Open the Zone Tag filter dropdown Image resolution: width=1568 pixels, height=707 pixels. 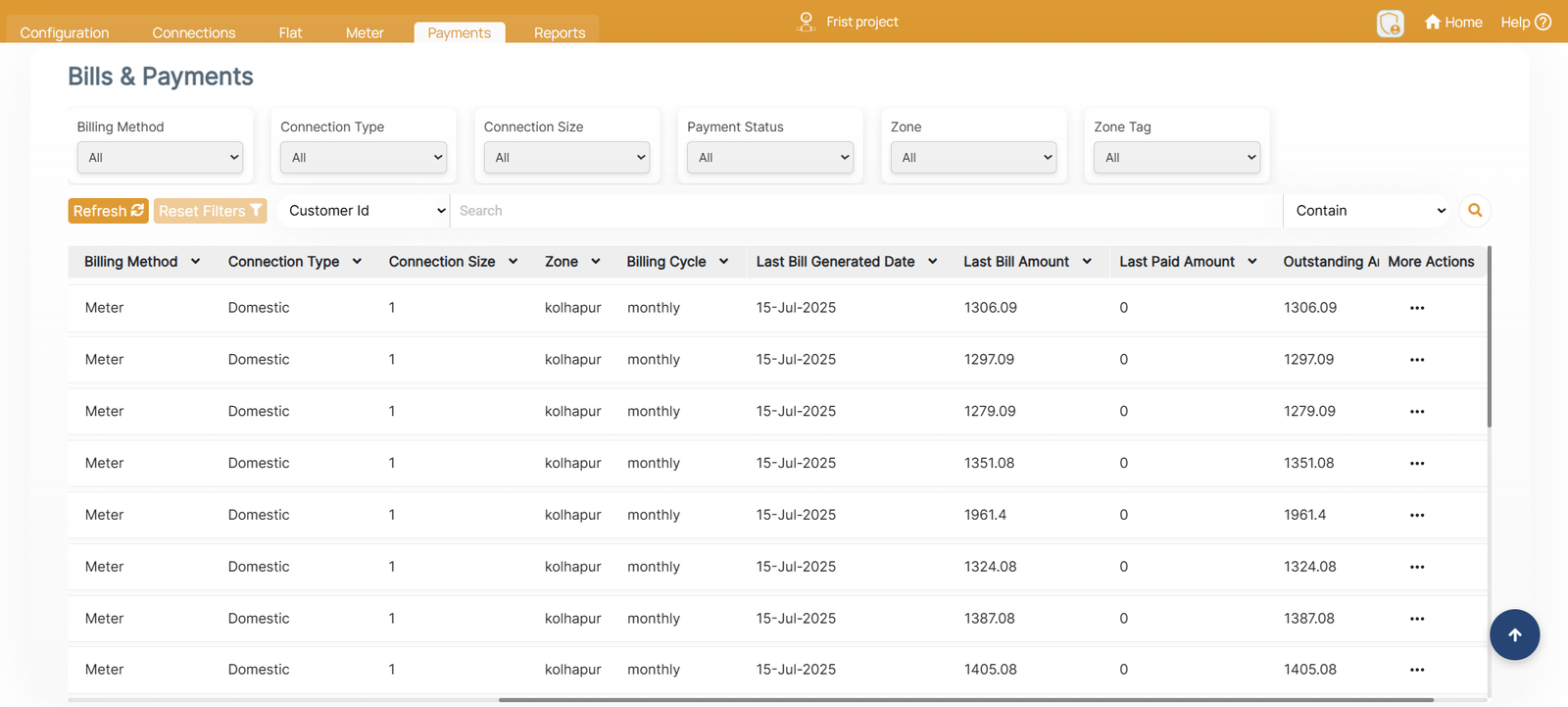coord(1177,157)
